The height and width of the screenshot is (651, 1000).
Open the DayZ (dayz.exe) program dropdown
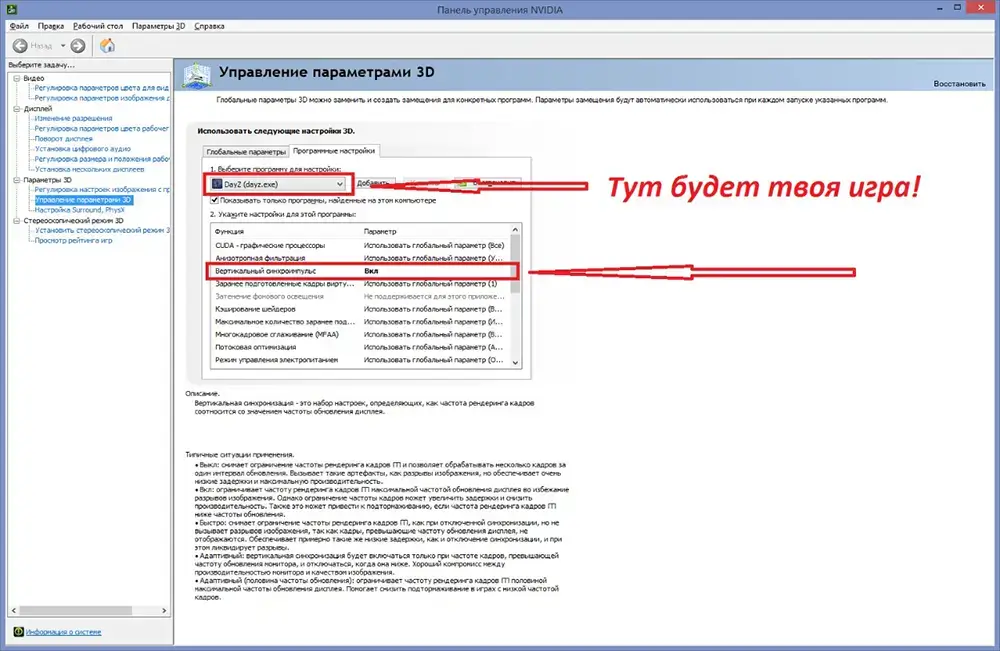click(x=340, y=184)
